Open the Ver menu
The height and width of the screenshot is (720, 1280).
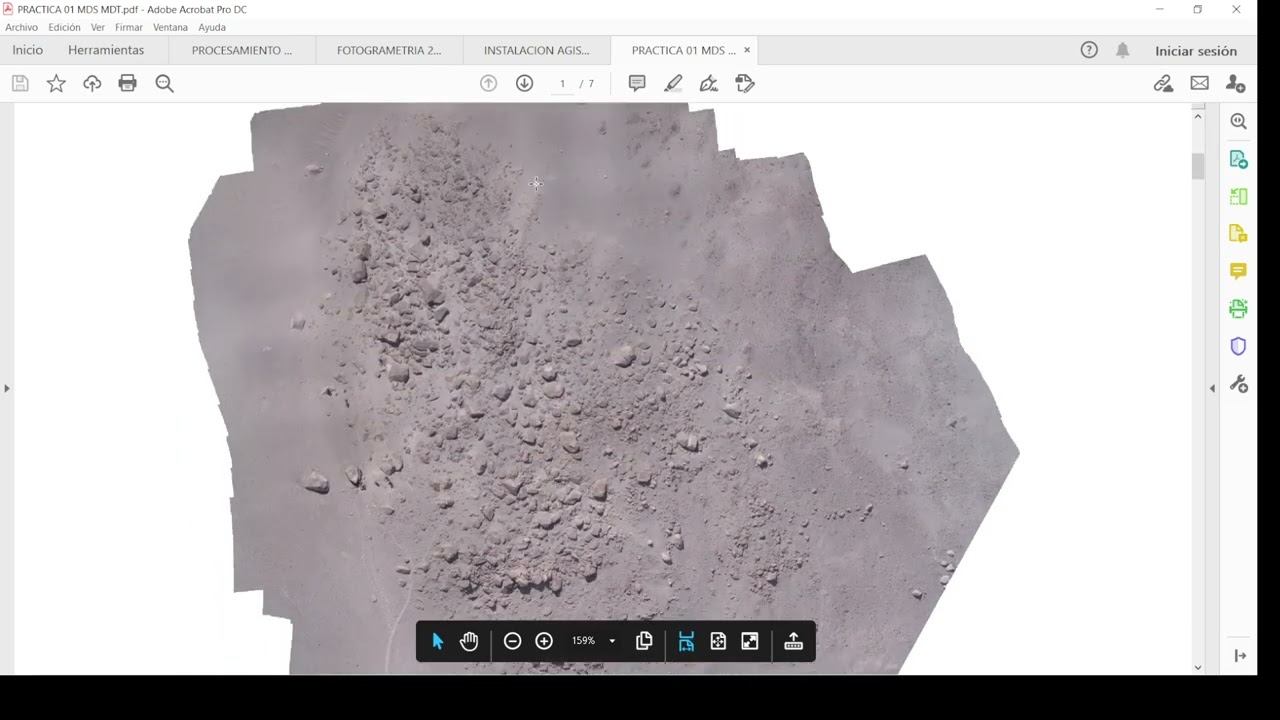(98, 27)
